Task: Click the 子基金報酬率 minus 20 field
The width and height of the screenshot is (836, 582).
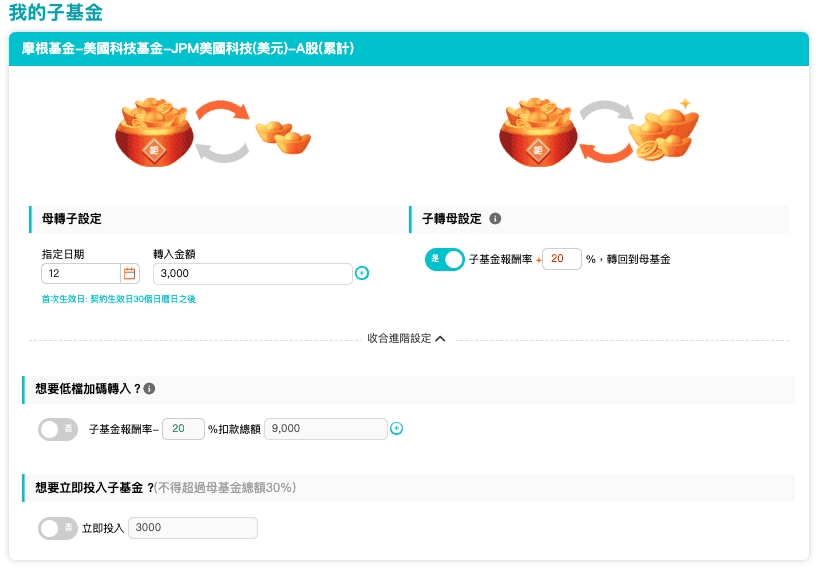Action: pos(183,429)
